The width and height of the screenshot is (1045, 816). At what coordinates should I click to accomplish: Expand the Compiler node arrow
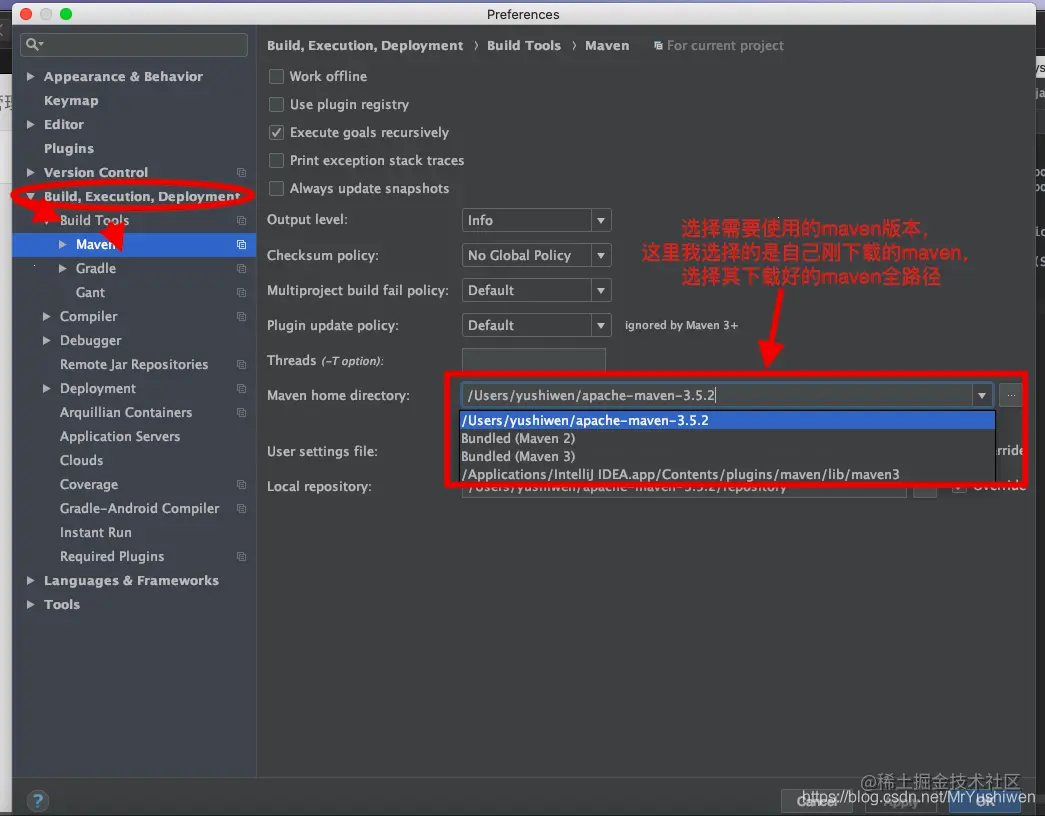[47, 317]
